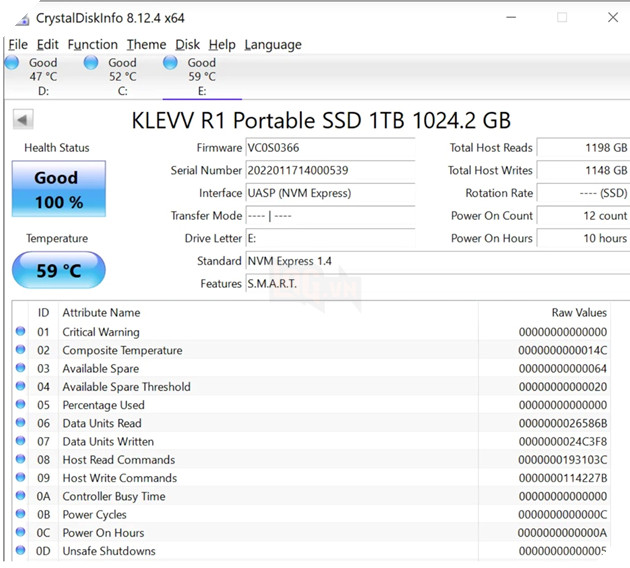The width and height of the screenshot is (630, 568).
Task: Click raw value 000000000064
Action: click(562, 368)
